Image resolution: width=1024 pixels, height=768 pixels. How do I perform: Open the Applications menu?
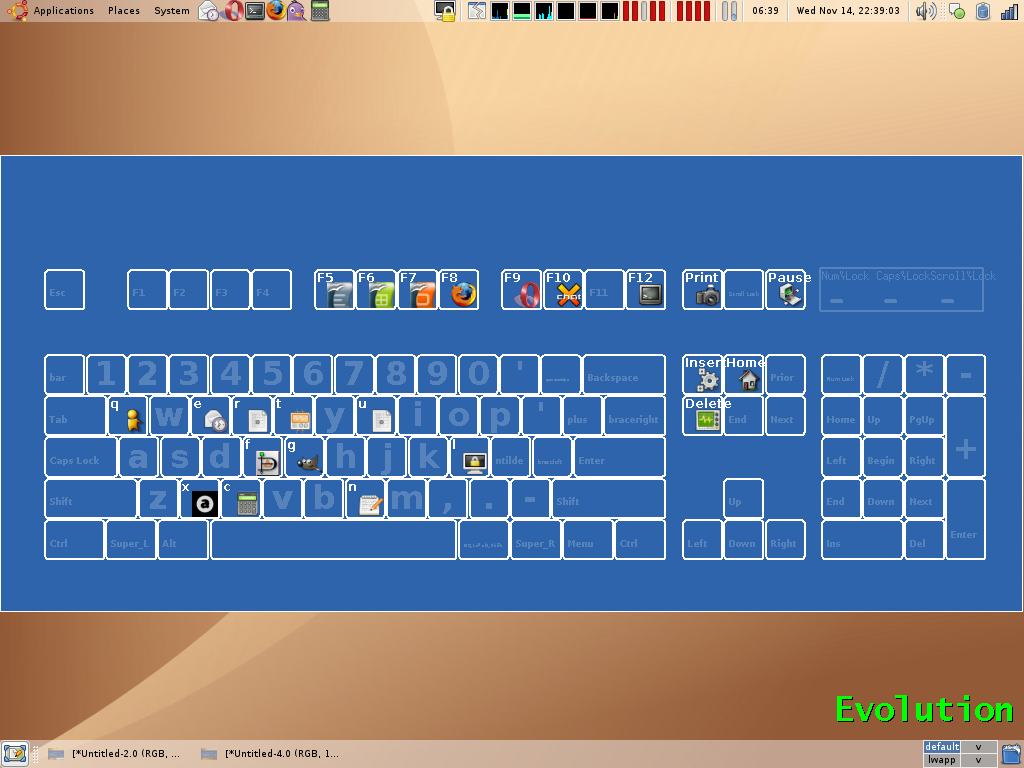[x=63, y=11]
